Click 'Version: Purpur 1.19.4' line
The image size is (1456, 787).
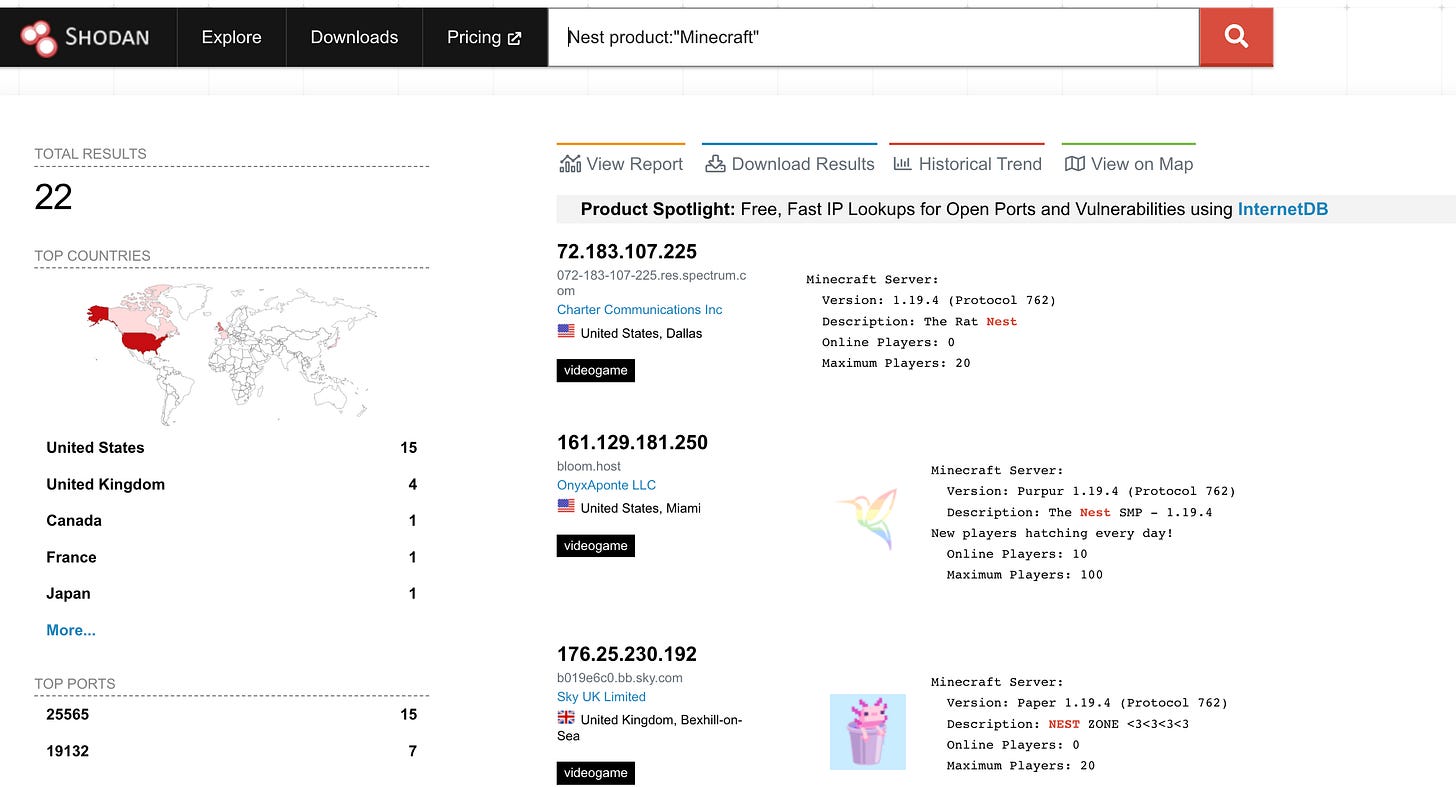(x=1091, y=491)
